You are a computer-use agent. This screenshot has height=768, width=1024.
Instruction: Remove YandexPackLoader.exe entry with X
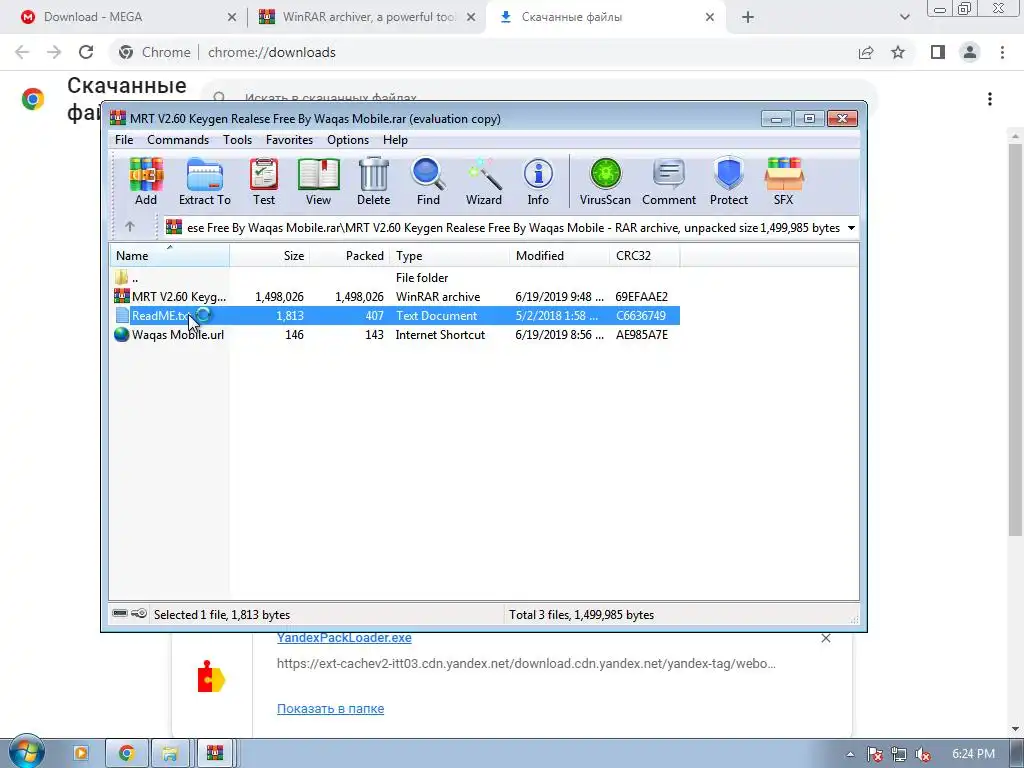tap(826, 638)
